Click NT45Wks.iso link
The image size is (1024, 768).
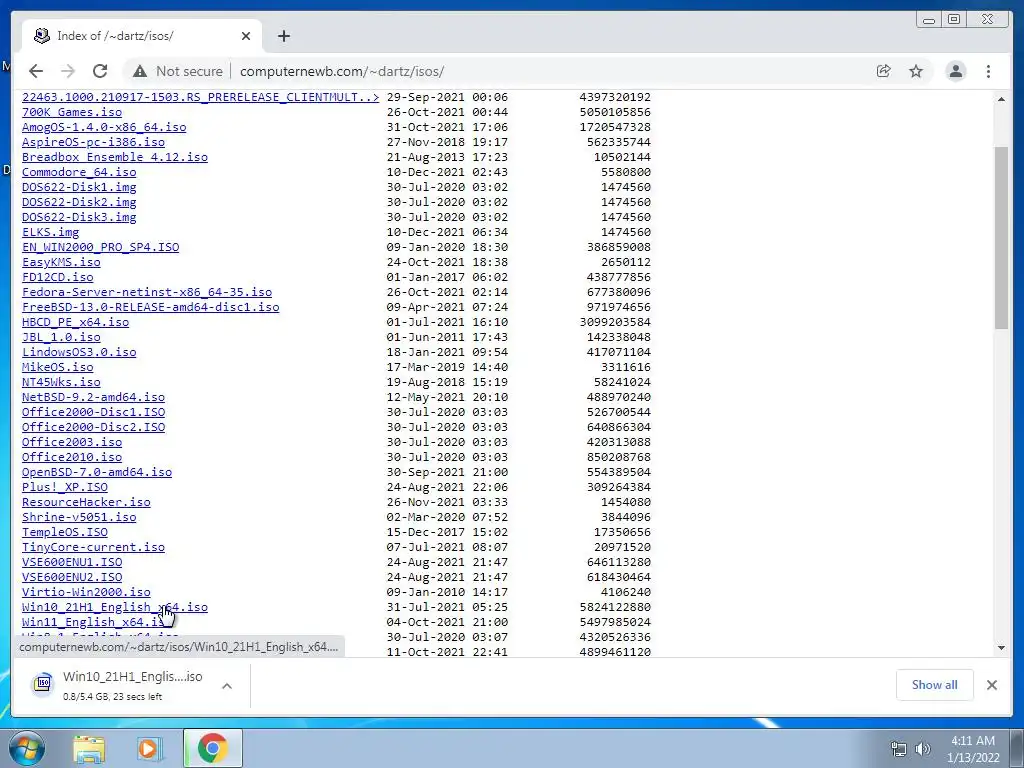point(61,383)
